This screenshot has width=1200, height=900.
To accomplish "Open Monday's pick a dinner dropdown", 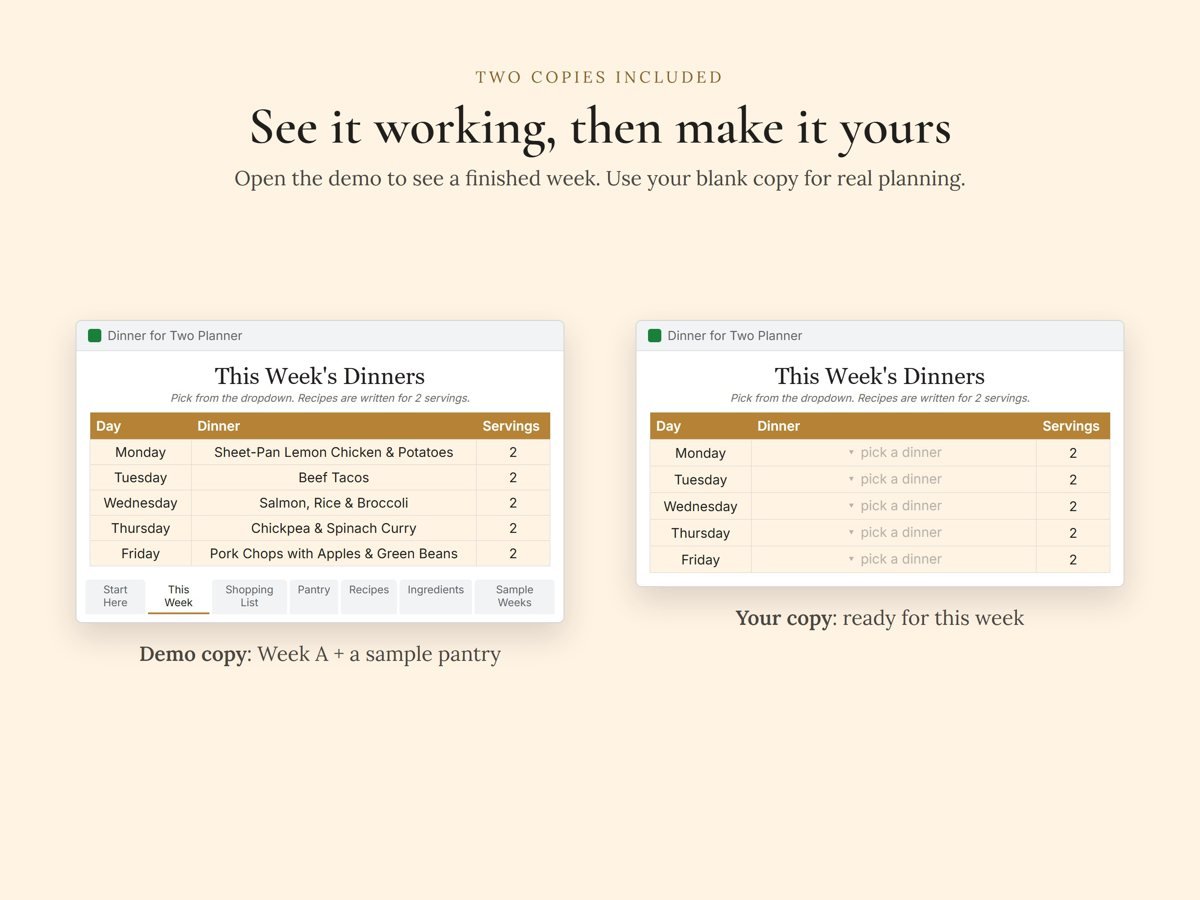I will tap(894, 453).
